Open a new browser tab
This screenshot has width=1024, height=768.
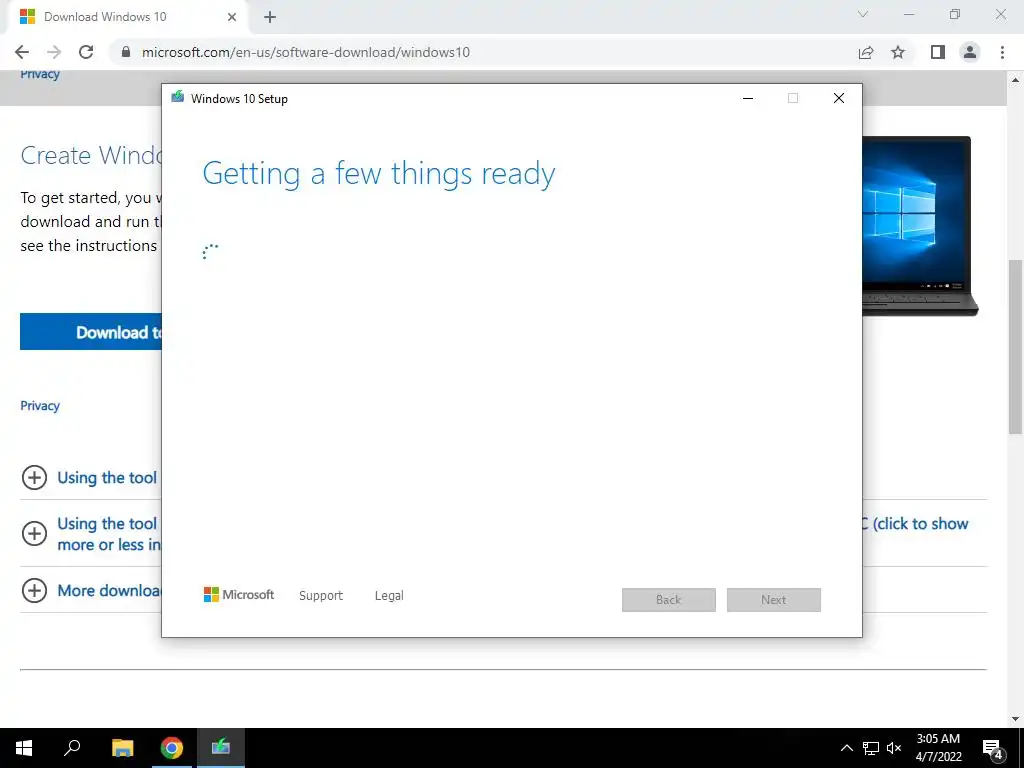(x=270, y=17)
